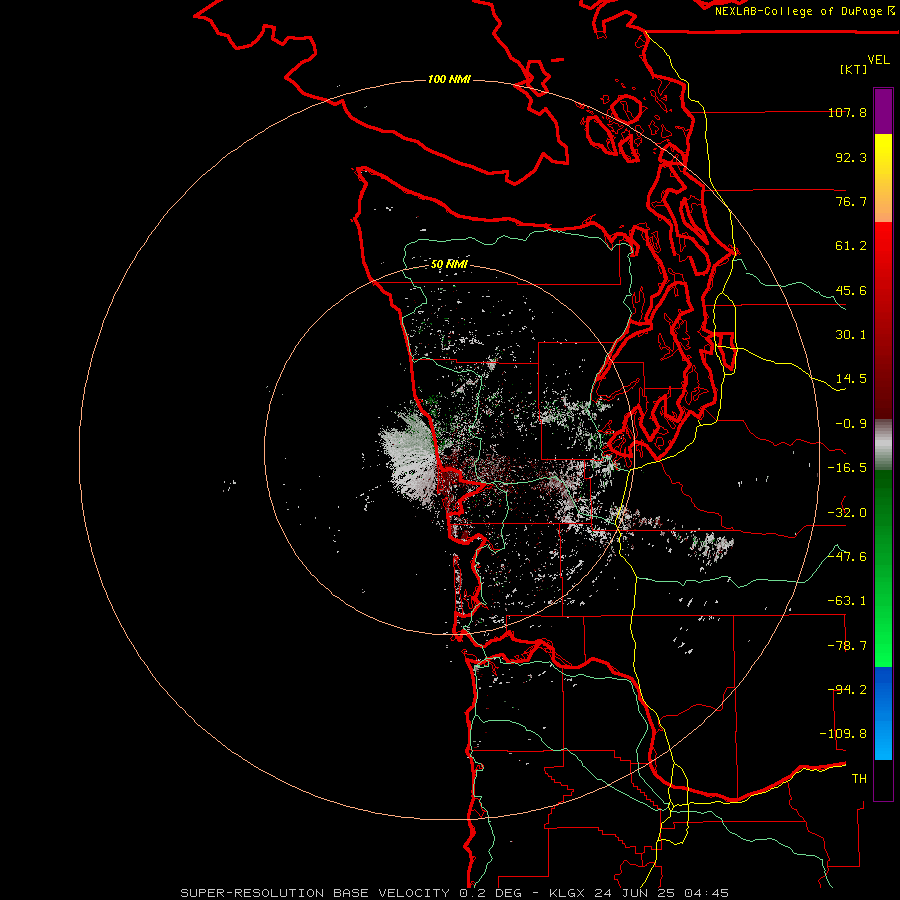Click the blue segment of color bar
This screenshot has width=900, height=900.
click(x=883, y=713)
